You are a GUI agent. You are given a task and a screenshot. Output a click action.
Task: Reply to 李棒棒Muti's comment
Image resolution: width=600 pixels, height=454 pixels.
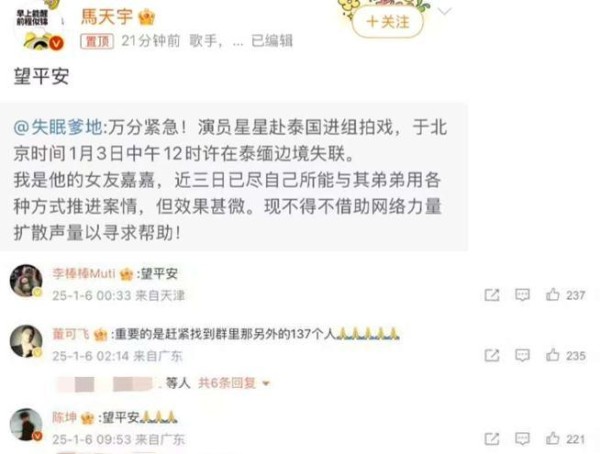tap(522, 295)
